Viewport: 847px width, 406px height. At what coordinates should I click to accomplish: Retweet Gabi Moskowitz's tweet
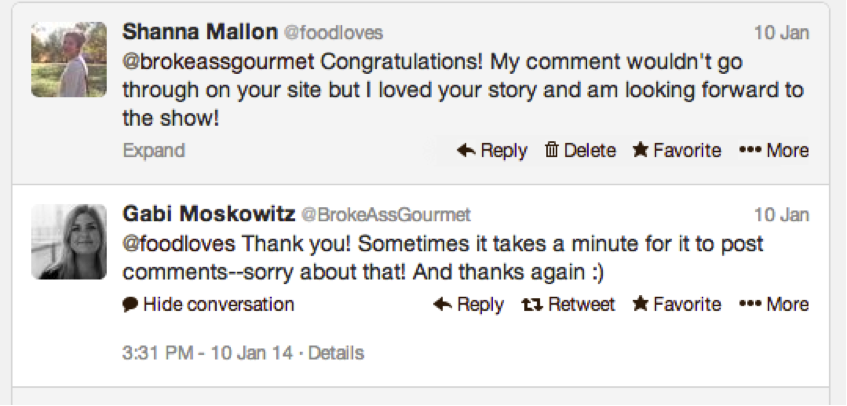point(568,304)
